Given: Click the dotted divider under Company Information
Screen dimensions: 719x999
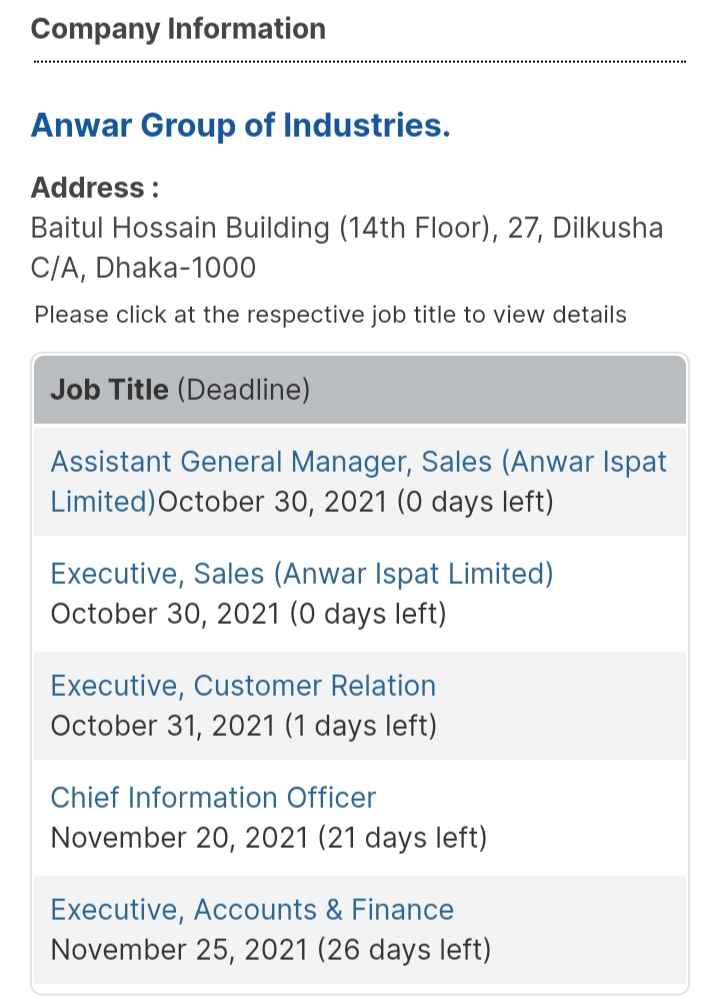Looking at the screenshot, I should (x=359, y=63).
